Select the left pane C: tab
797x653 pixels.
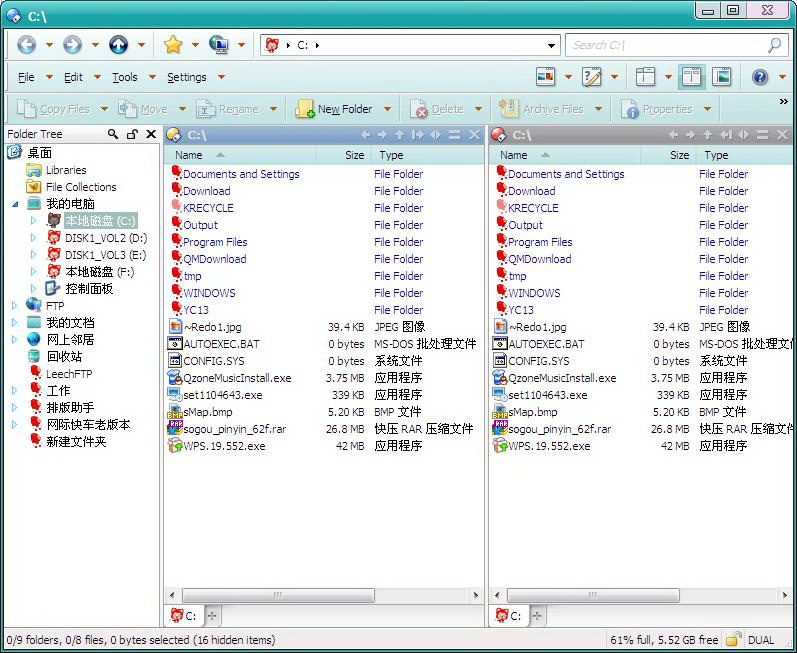(184, 616)
